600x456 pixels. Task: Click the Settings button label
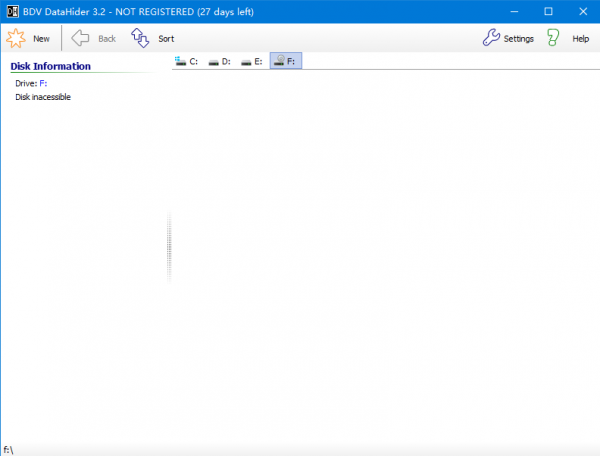(518, 39)
